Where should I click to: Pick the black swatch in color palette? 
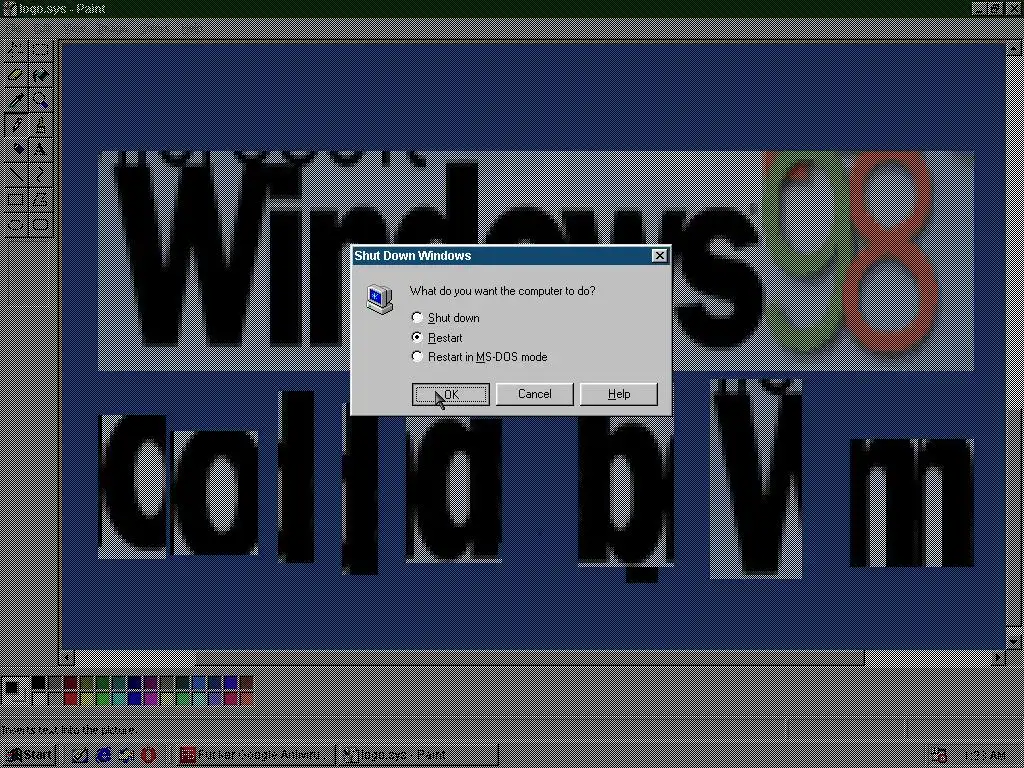(x=39, y=683)
